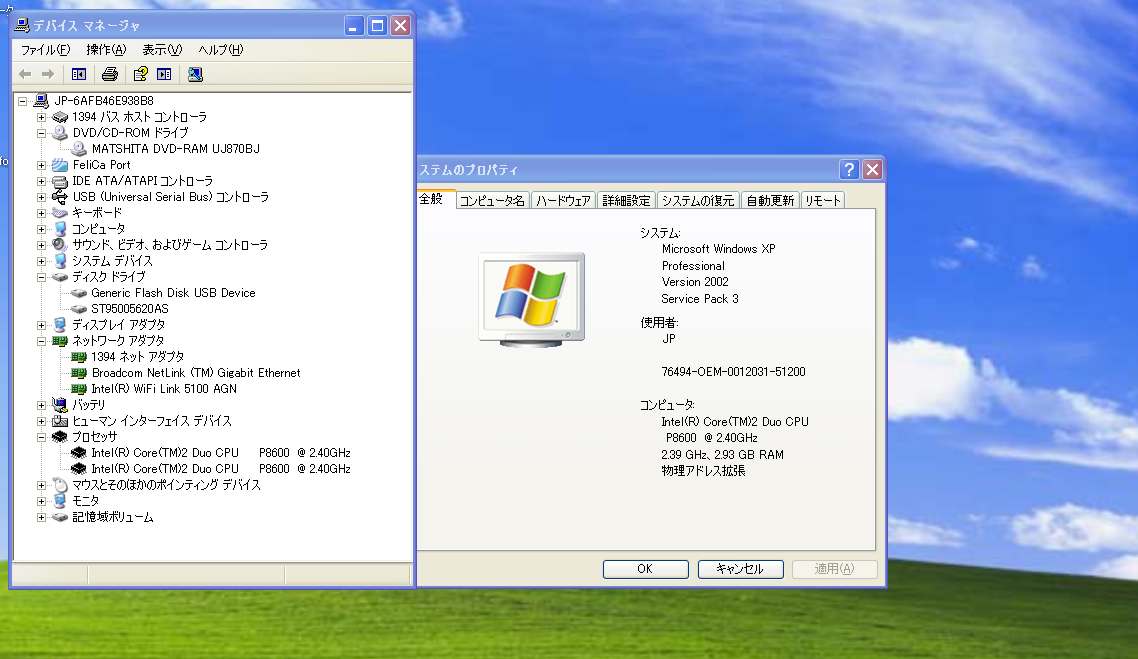Collapse the プロセッサ node
This screenshot has height=659, width=1138.
pos(41,437)
